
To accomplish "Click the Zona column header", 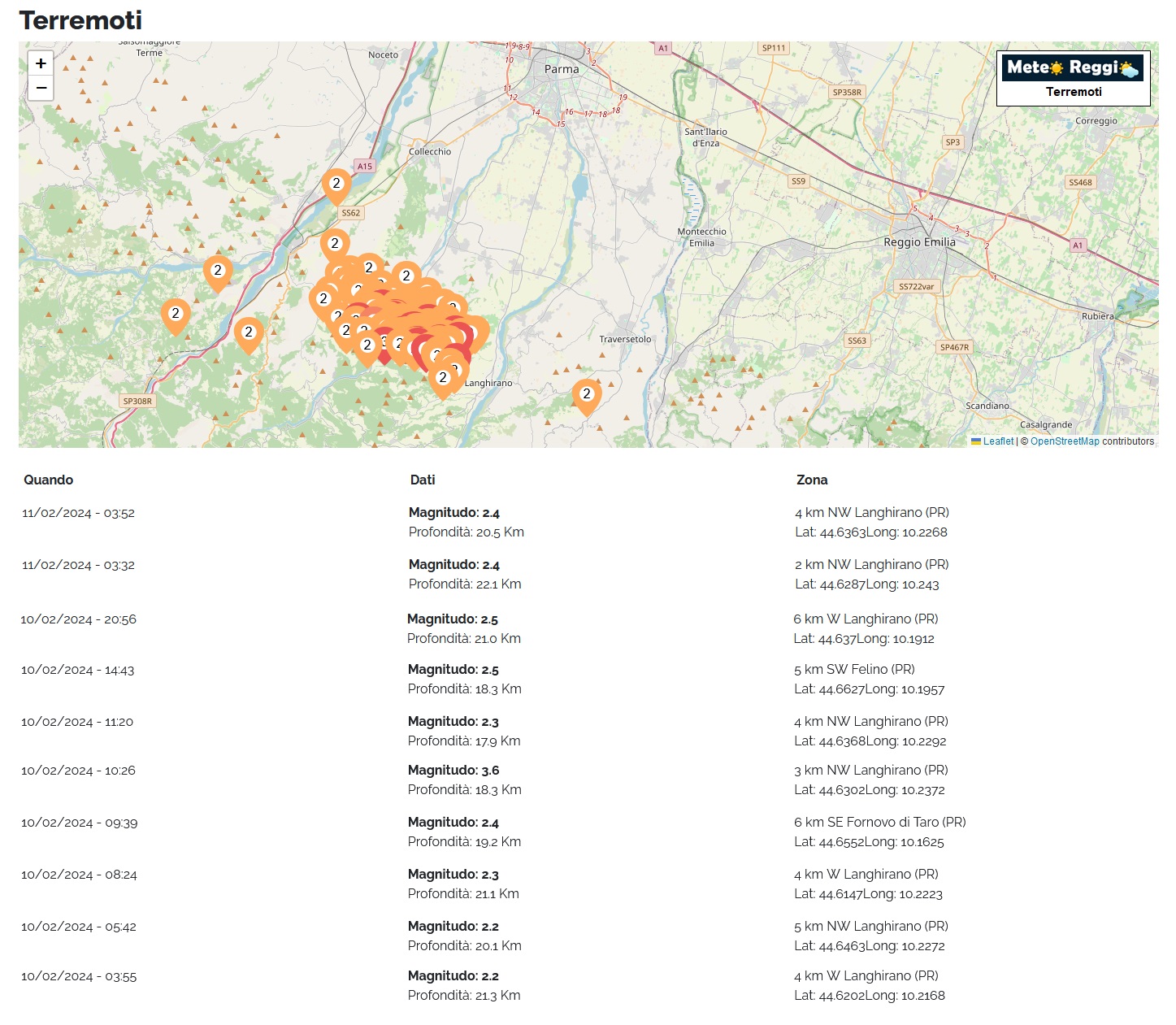I will [812, 480].
